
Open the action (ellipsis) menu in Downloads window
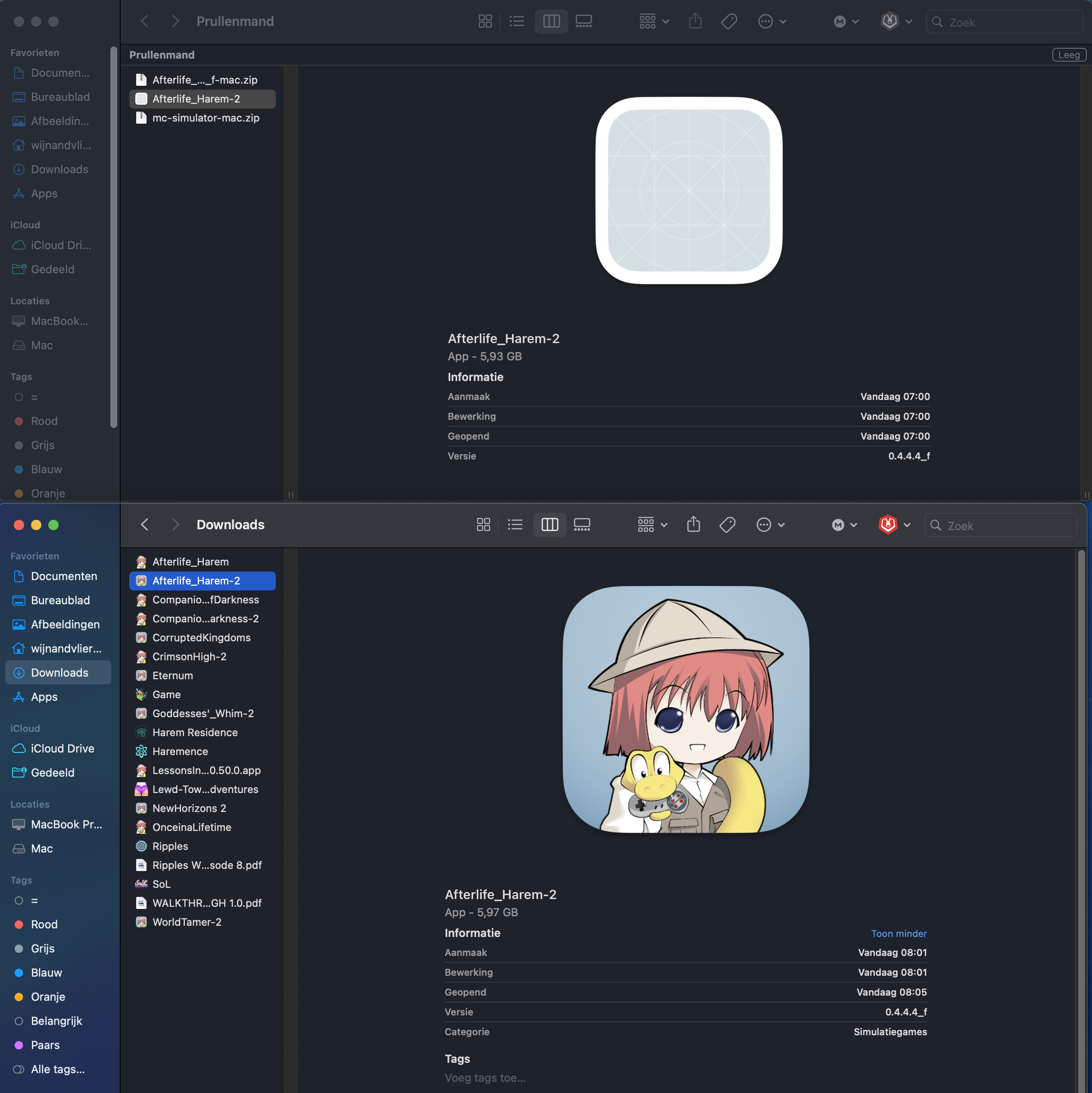coord(770,525)
